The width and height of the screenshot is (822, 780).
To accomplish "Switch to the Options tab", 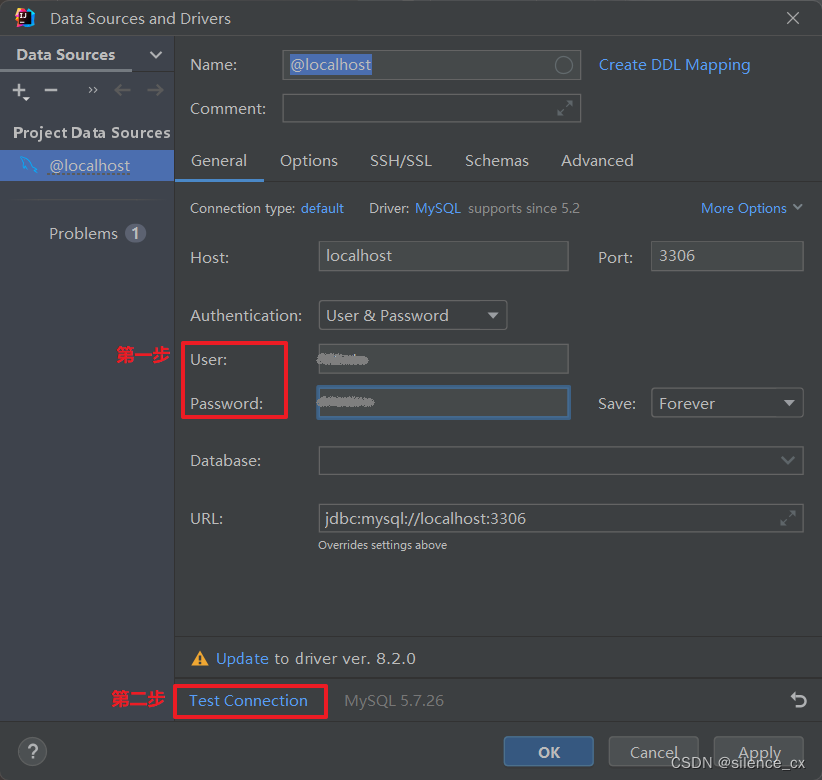I will pos(309,160).
